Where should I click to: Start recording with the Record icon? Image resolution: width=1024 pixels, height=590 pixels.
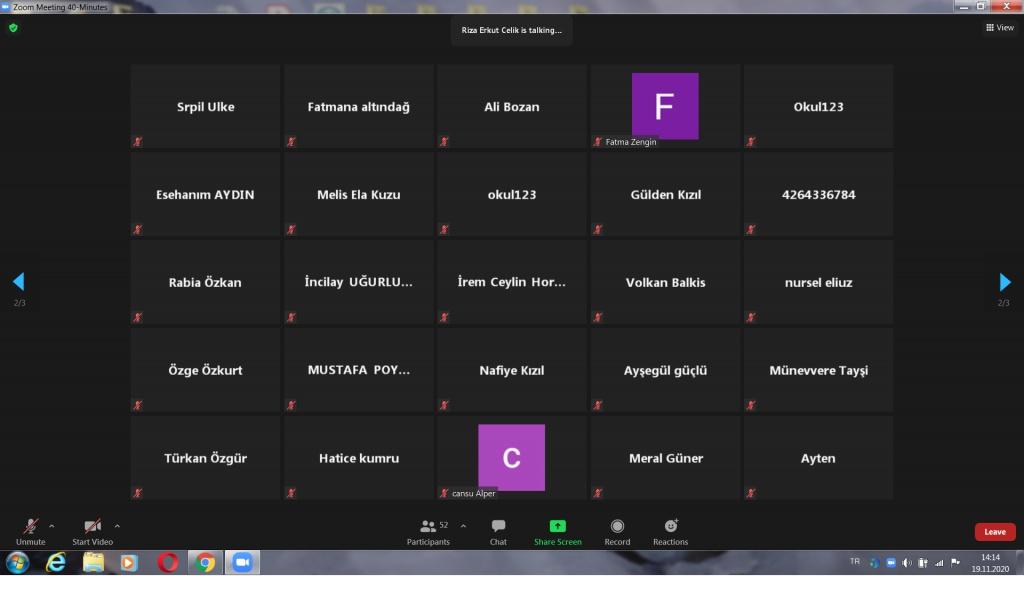coord(617,527)
